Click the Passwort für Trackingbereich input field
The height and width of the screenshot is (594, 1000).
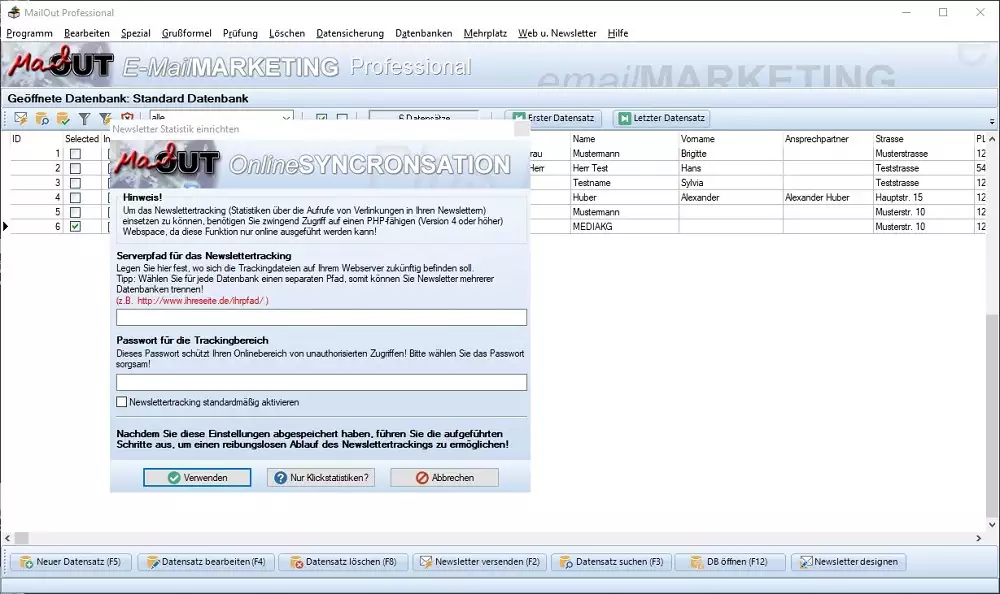(321, 382)
